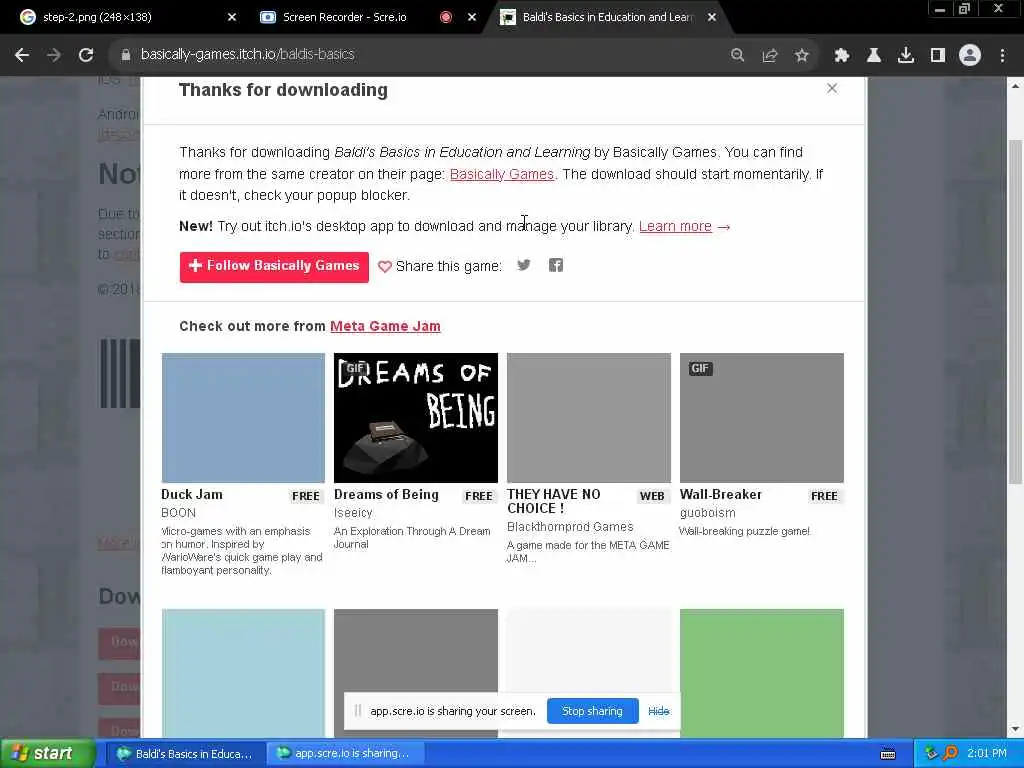1024x768 pixels.
Task: Go back using the browser back arrow
Action: click(x=22, y=55)
